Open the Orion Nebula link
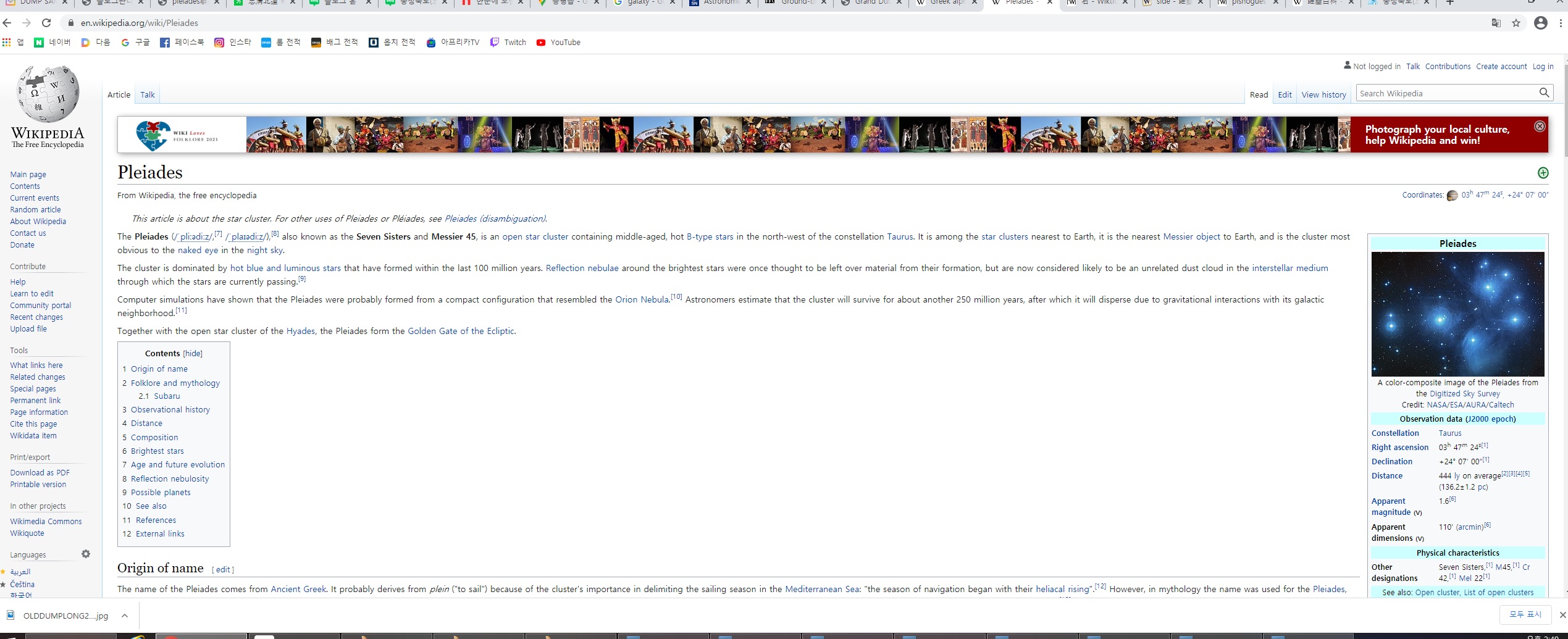The image size is (1568, 639). 642,299
